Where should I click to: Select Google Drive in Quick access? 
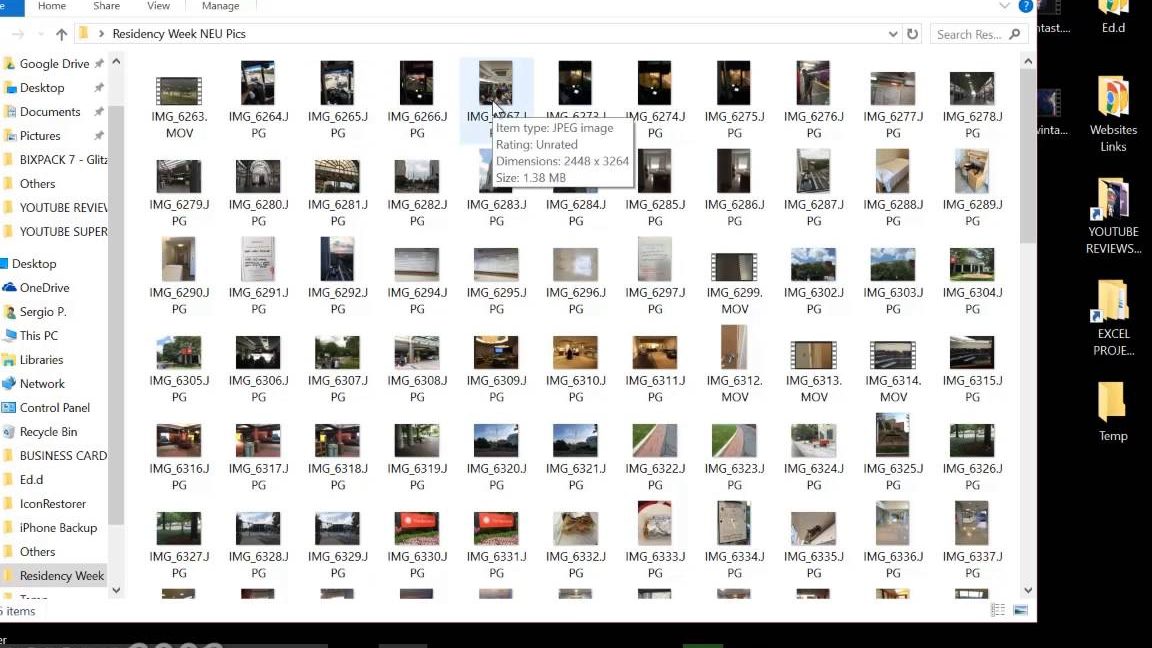(54, 64)
